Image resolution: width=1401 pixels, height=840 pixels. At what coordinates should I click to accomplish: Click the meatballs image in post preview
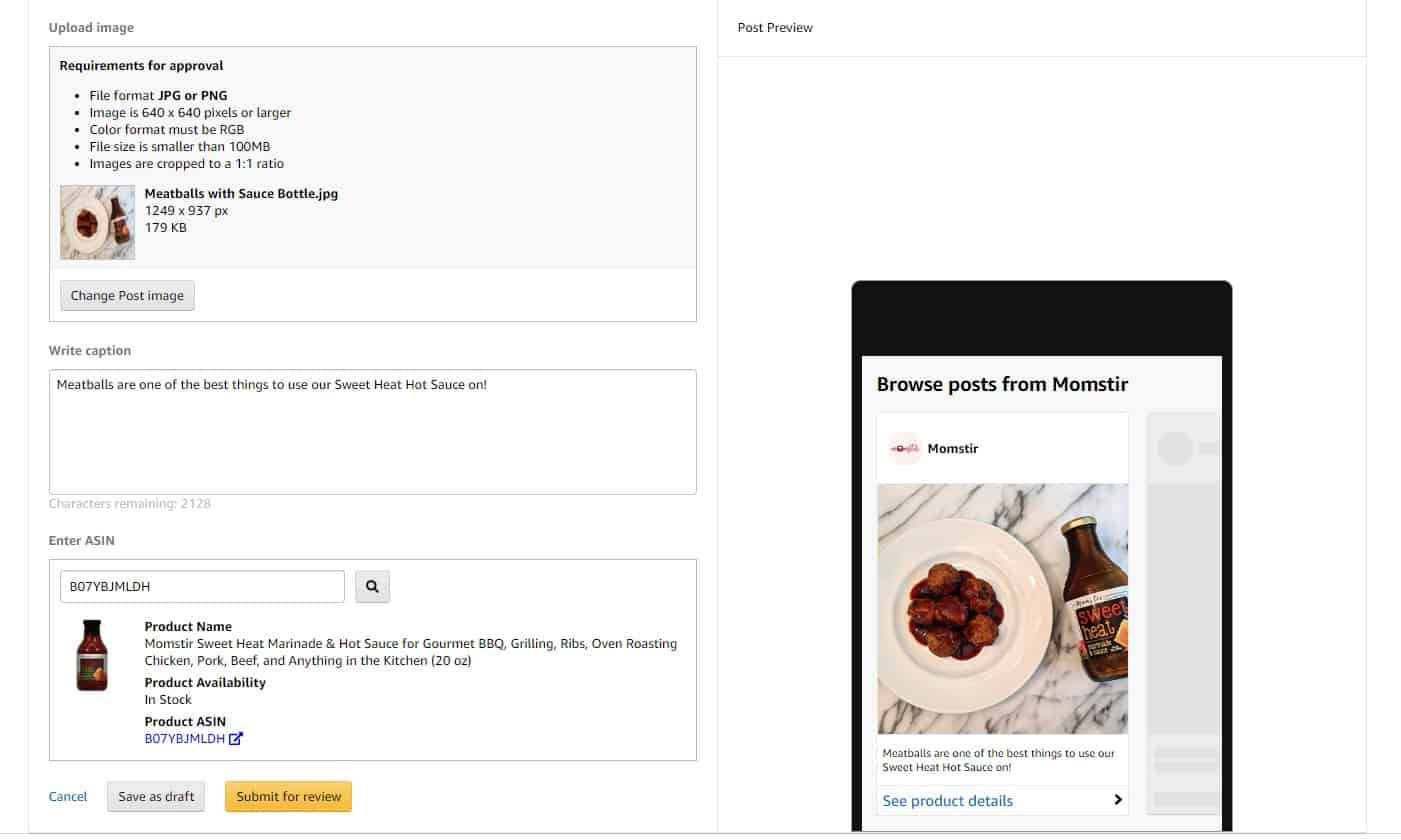pyautogui.click(x=1002, y=609)
